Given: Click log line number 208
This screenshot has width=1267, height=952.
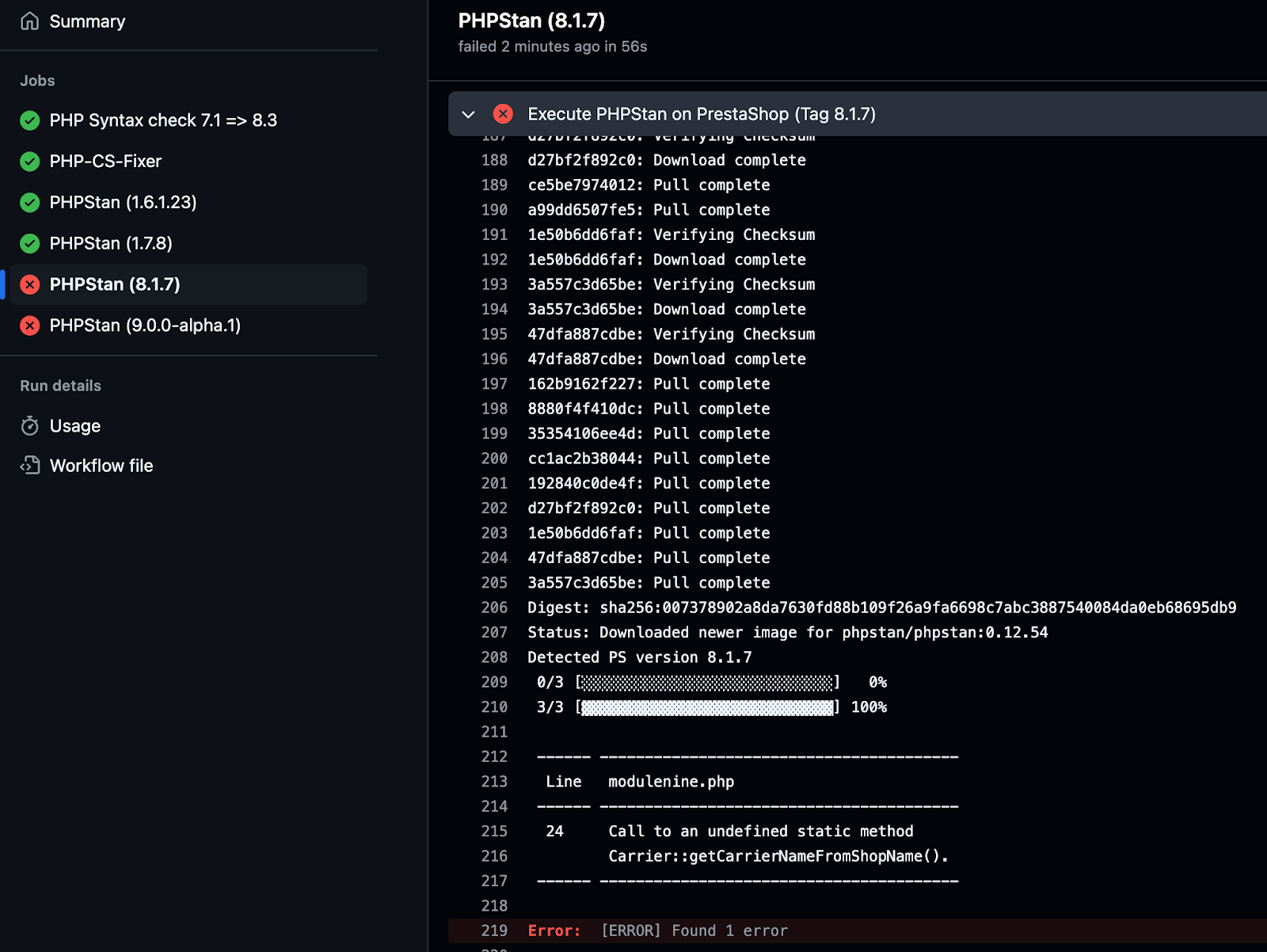Looking at the screenshot, I should click(494, 657).
